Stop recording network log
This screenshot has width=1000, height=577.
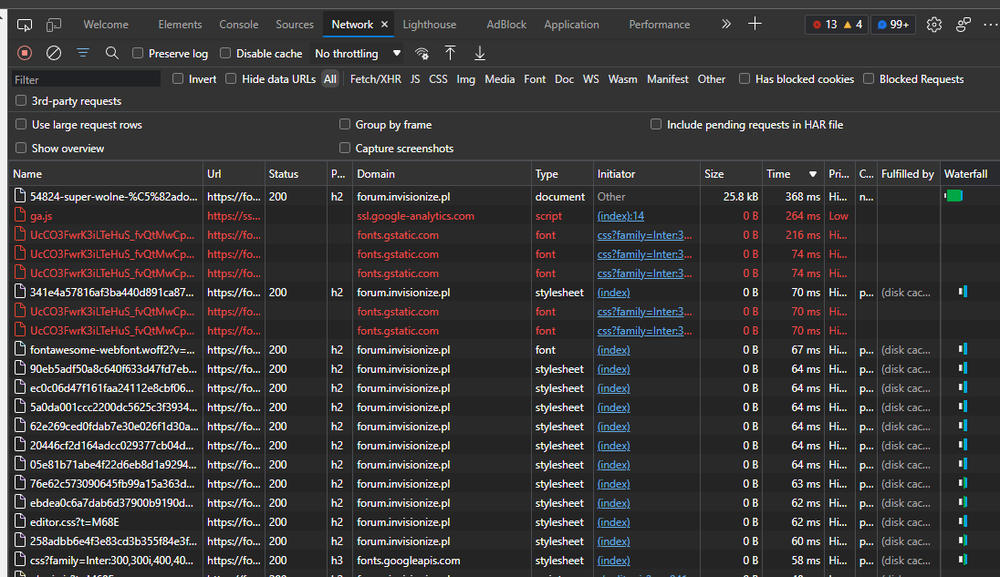[25, 53]
